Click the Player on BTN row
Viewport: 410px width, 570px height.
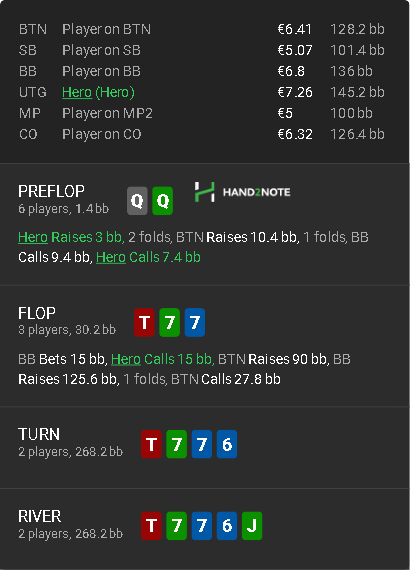[202, 29]
